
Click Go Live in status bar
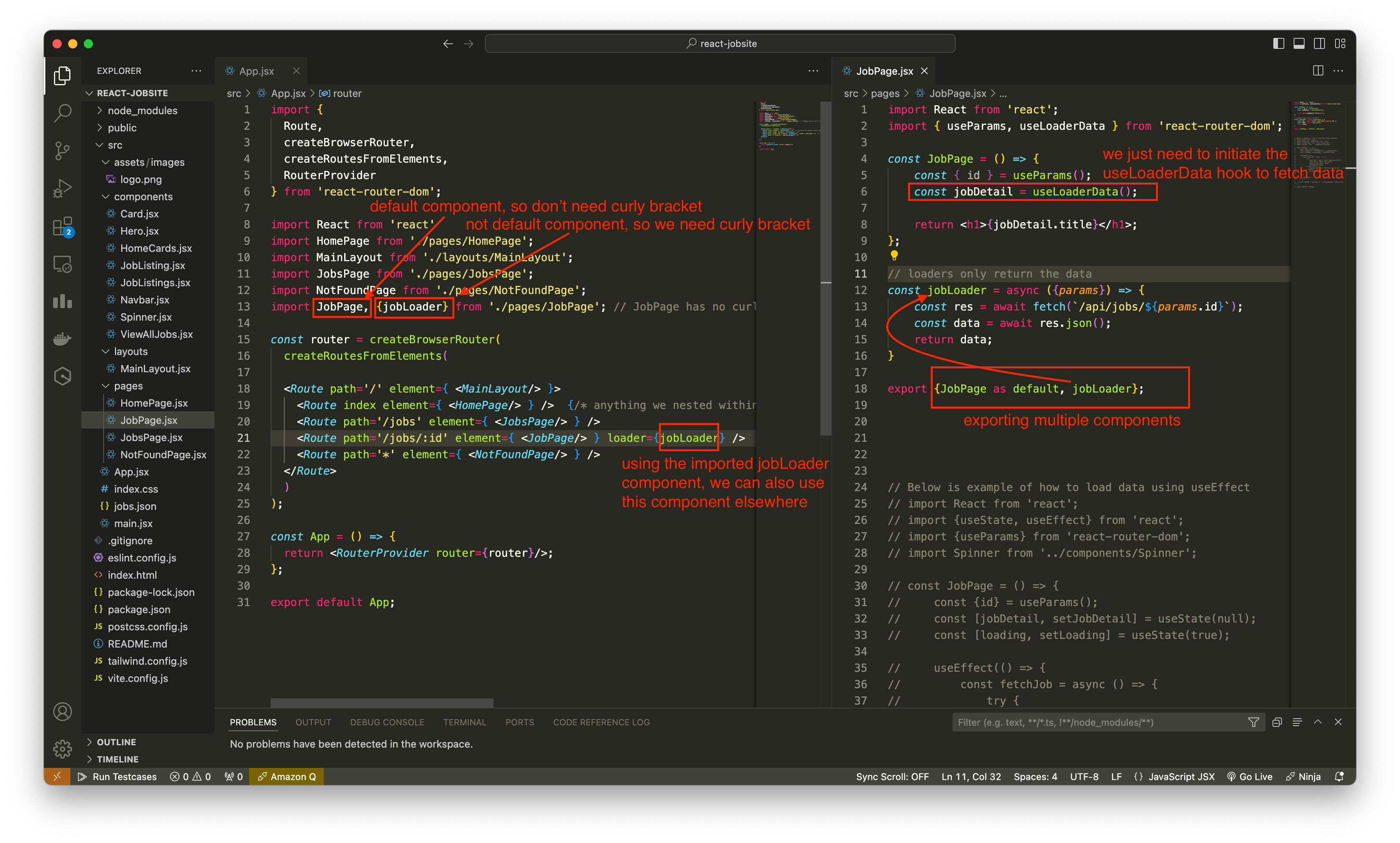pyautogui.click(x=1249, y=777)
